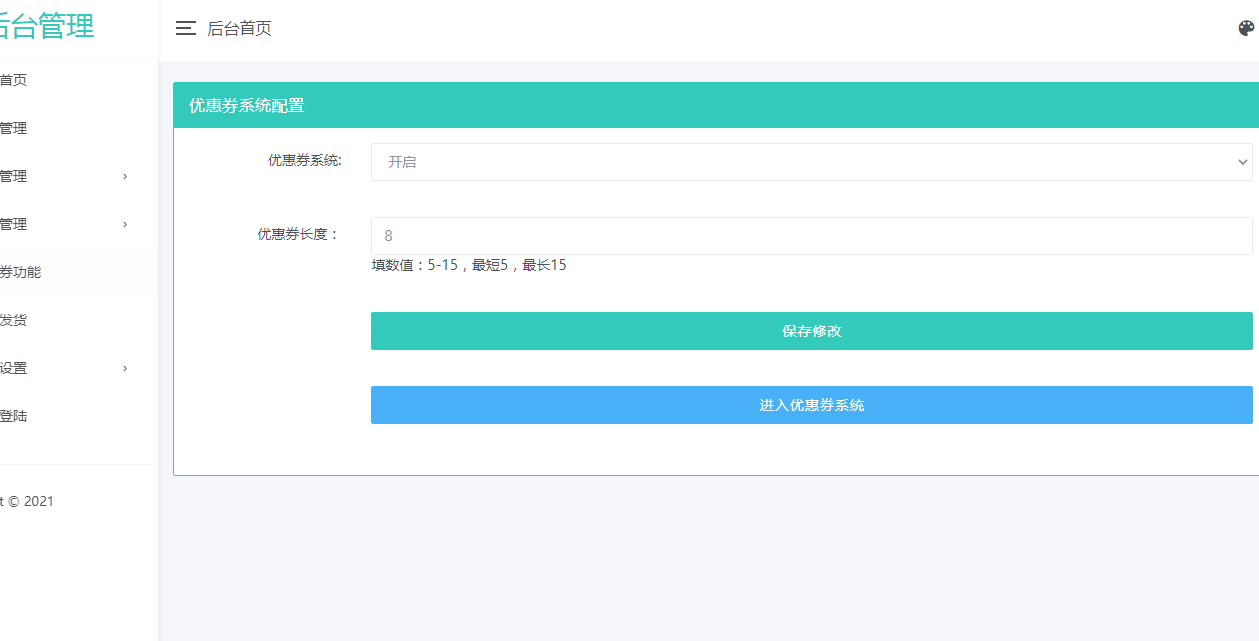Select the 管理 item directly below 首页
The width and height of the screenshot is (1259, 641).
14,128
